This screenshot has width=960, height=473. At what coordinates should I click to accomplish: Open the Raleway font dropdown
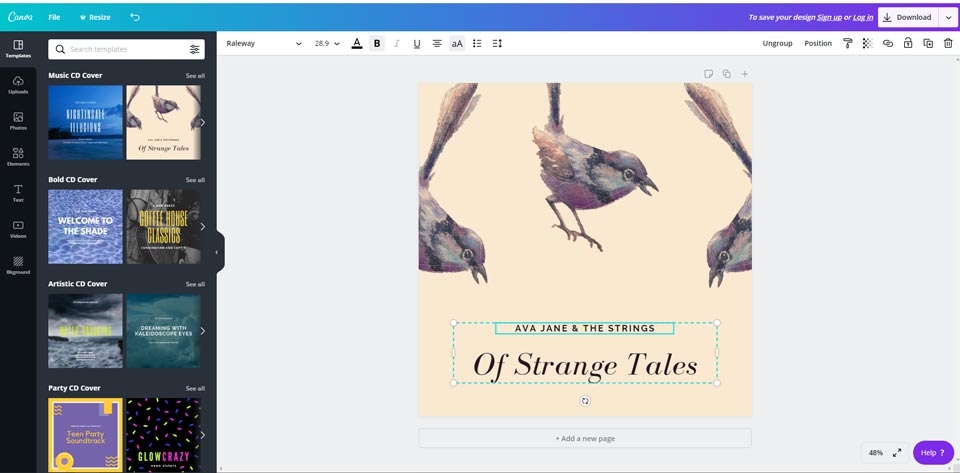264,43
